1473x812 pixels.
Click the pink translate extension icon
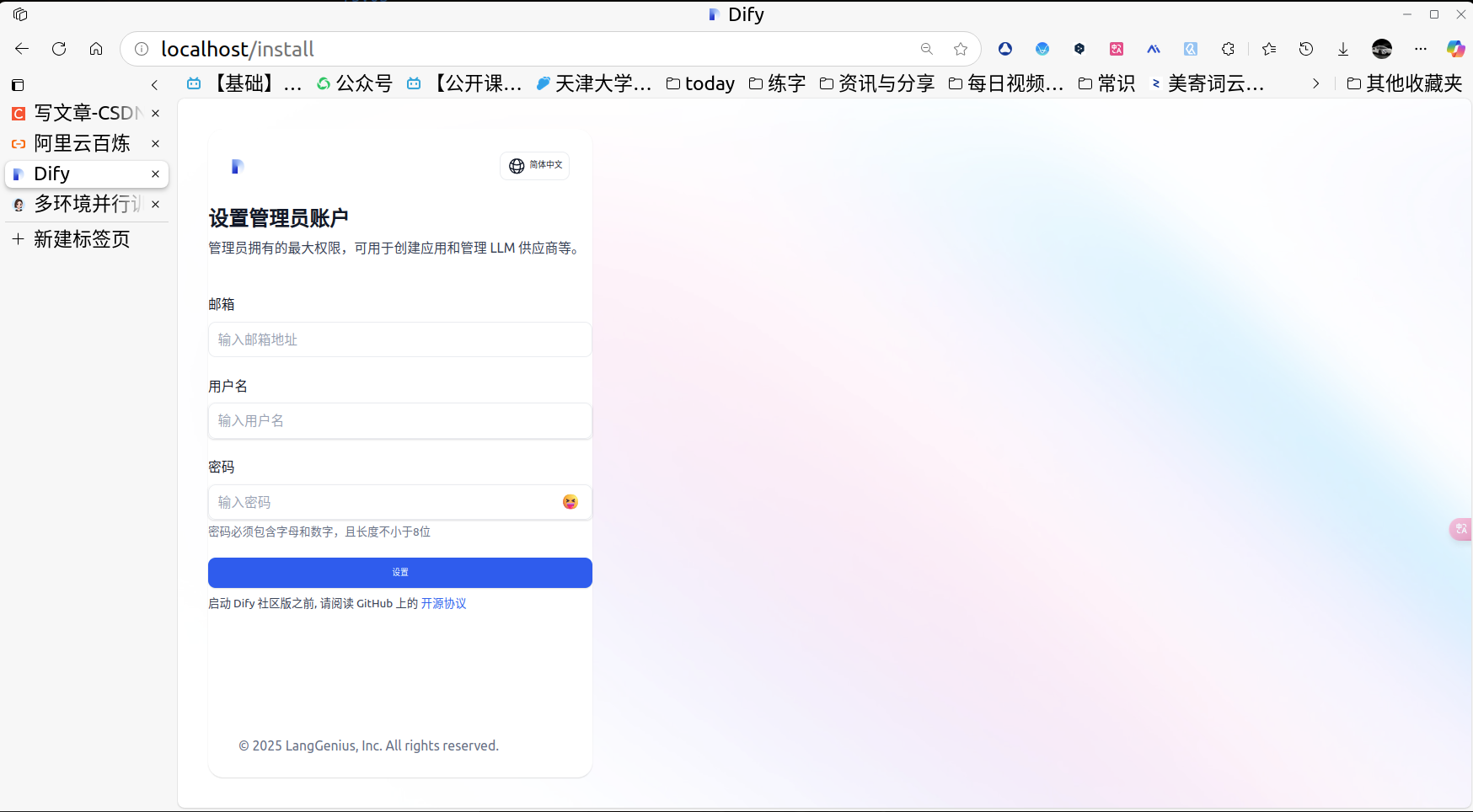pos(1117,49)
